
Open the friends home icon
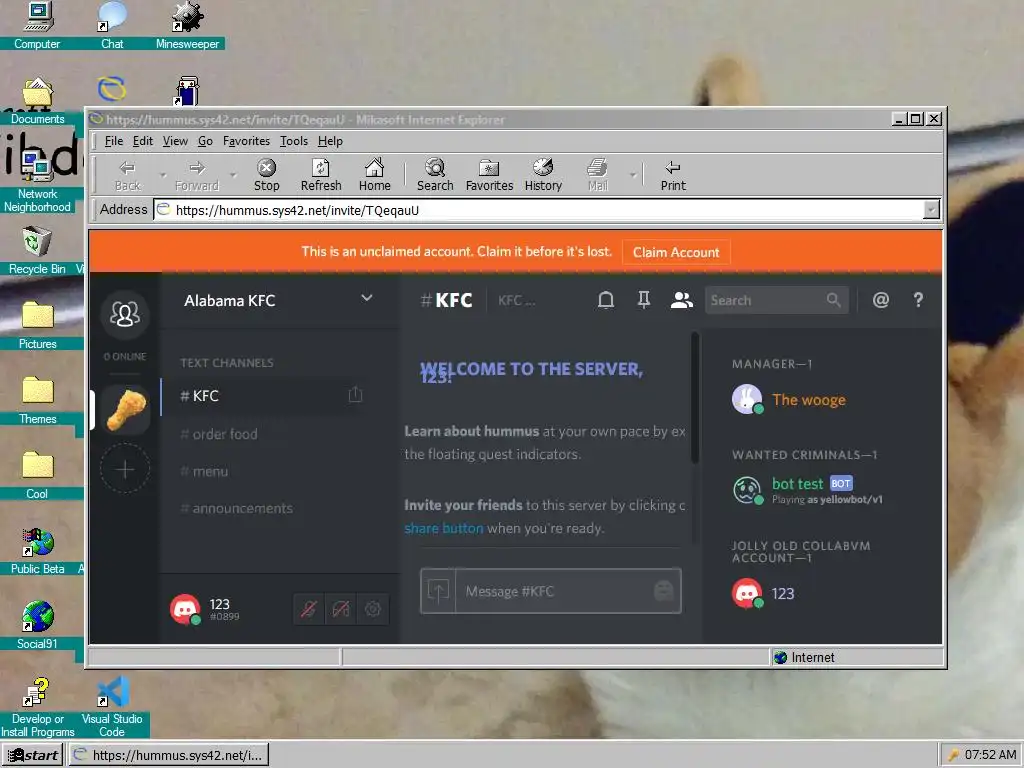point(125,314)
